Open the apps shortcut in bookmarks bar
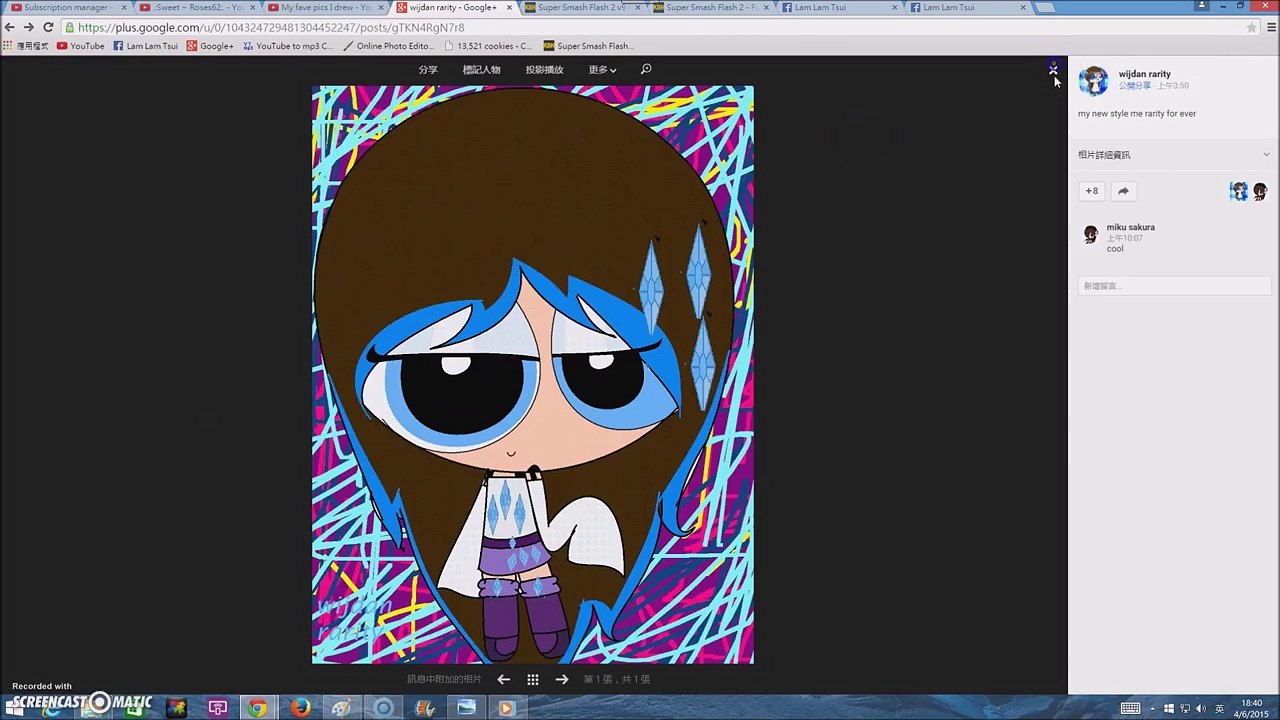This screenshot has height=720, width=1280. coord(27,46)
